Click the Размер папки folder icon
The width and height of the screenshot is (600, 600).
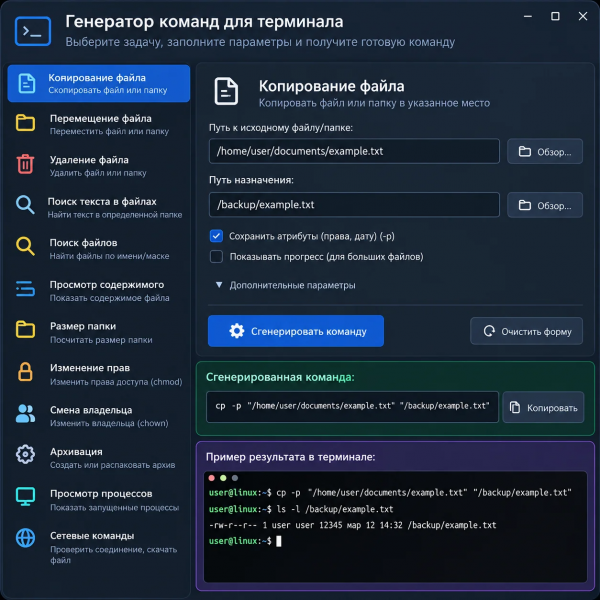click(26, 329)
